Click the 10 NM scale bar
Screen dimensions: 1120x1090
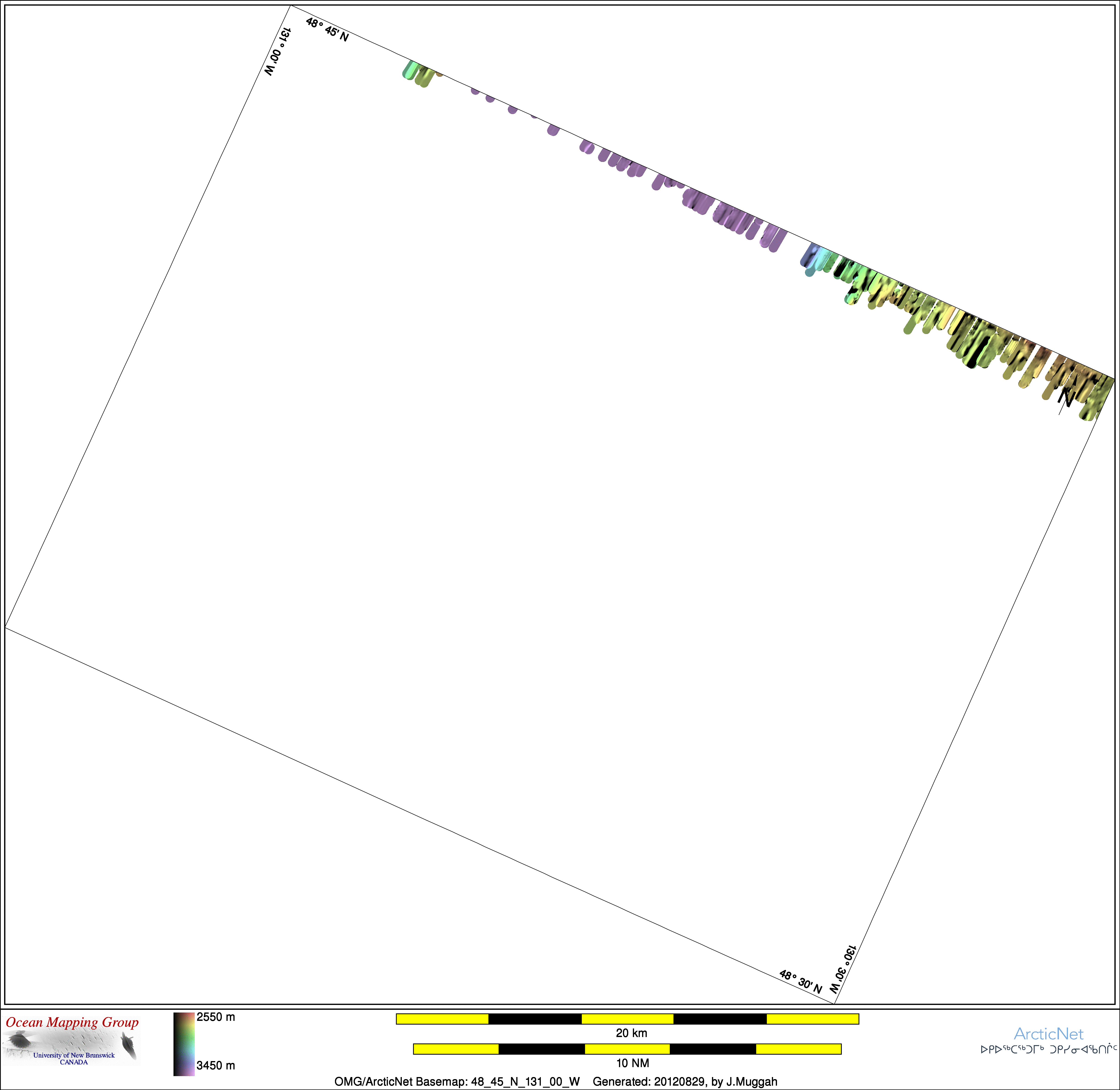coord(627,1049)
